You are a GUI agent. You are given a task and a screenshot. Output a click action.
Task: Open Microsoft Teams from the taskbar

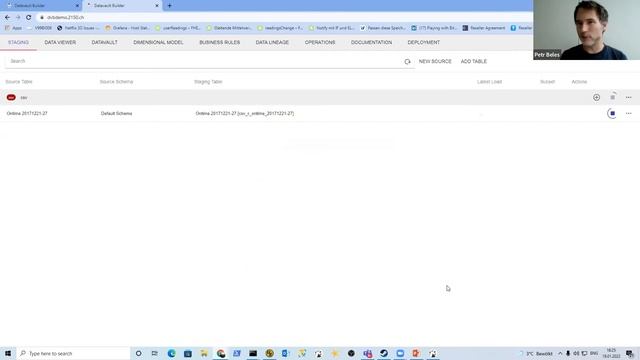click(367, 353)
